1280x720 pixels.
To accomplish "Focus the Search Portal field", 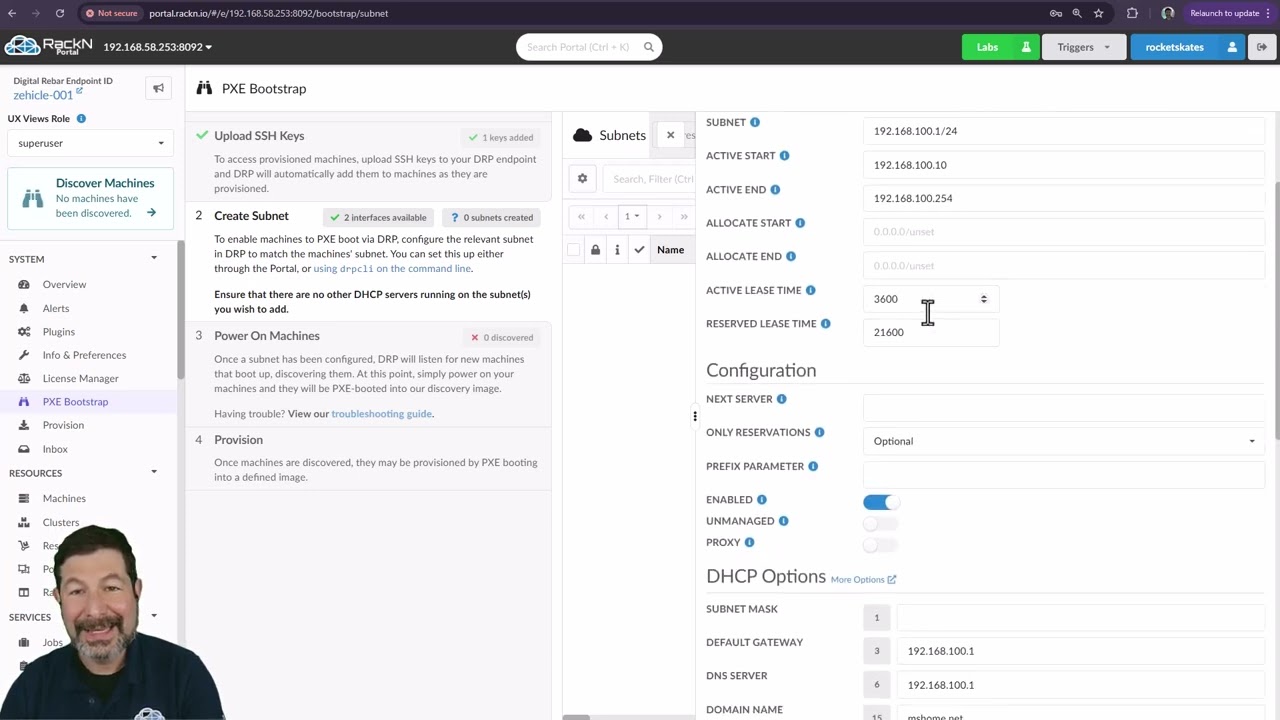I will pyautogui.click(x=579, y=47).
